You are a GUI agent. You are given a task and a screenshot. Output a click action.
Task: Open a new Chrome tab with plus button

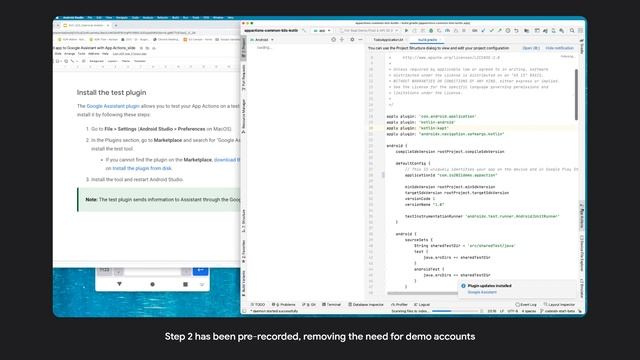coord(116,25)
